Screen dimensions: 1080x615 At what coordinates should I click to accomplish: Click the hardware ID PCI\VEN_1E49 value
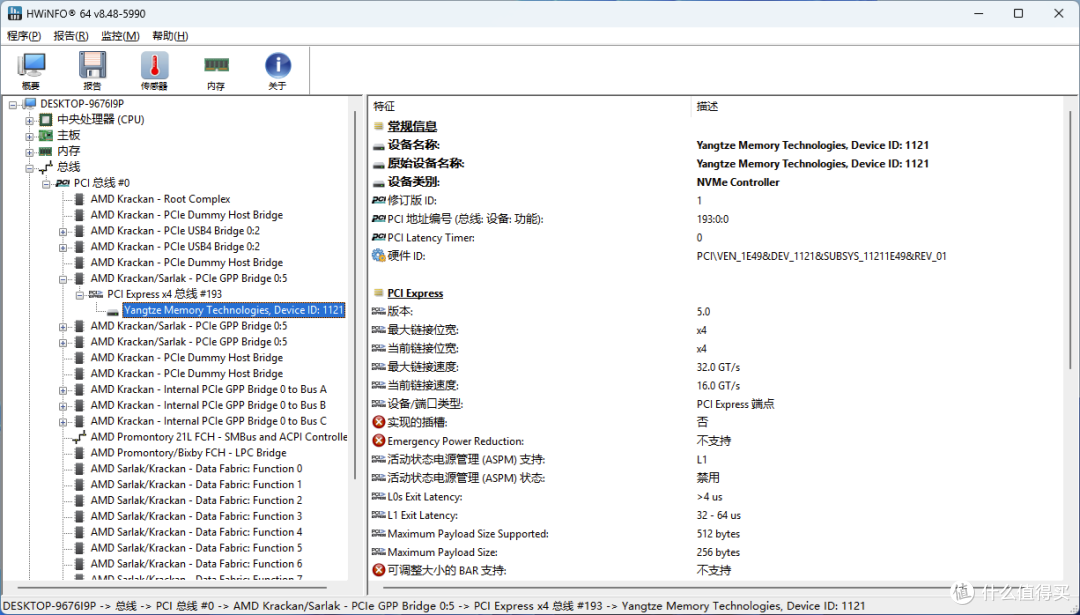coord(821,256)
